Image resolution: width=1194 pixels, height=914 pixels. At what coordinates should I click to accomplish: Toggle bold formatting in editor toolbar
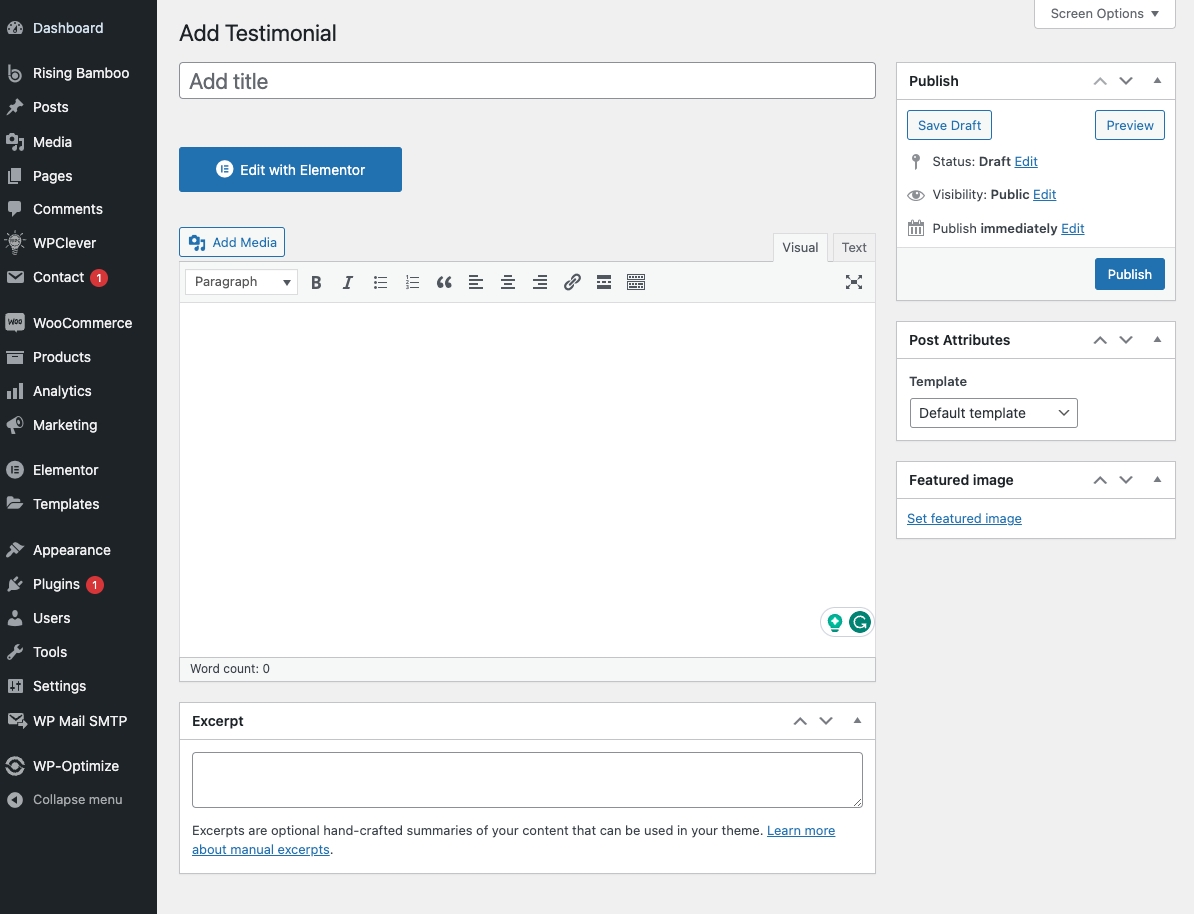click(x=316, y=283)
